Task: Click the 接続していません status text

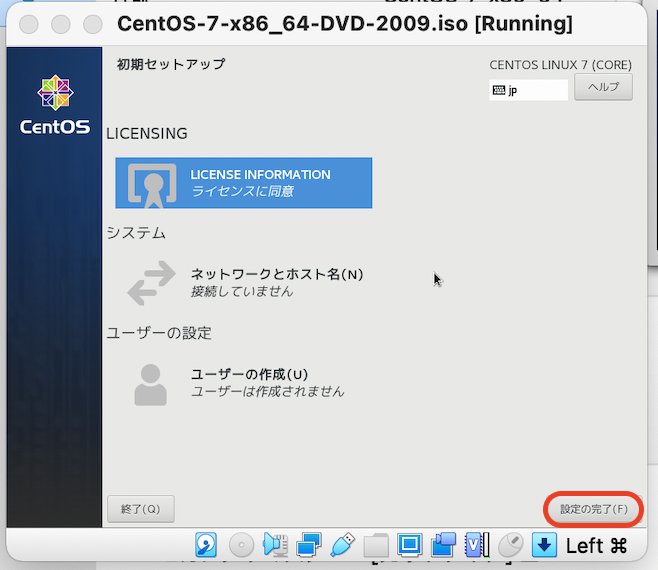Action: [x=242, y=291]
